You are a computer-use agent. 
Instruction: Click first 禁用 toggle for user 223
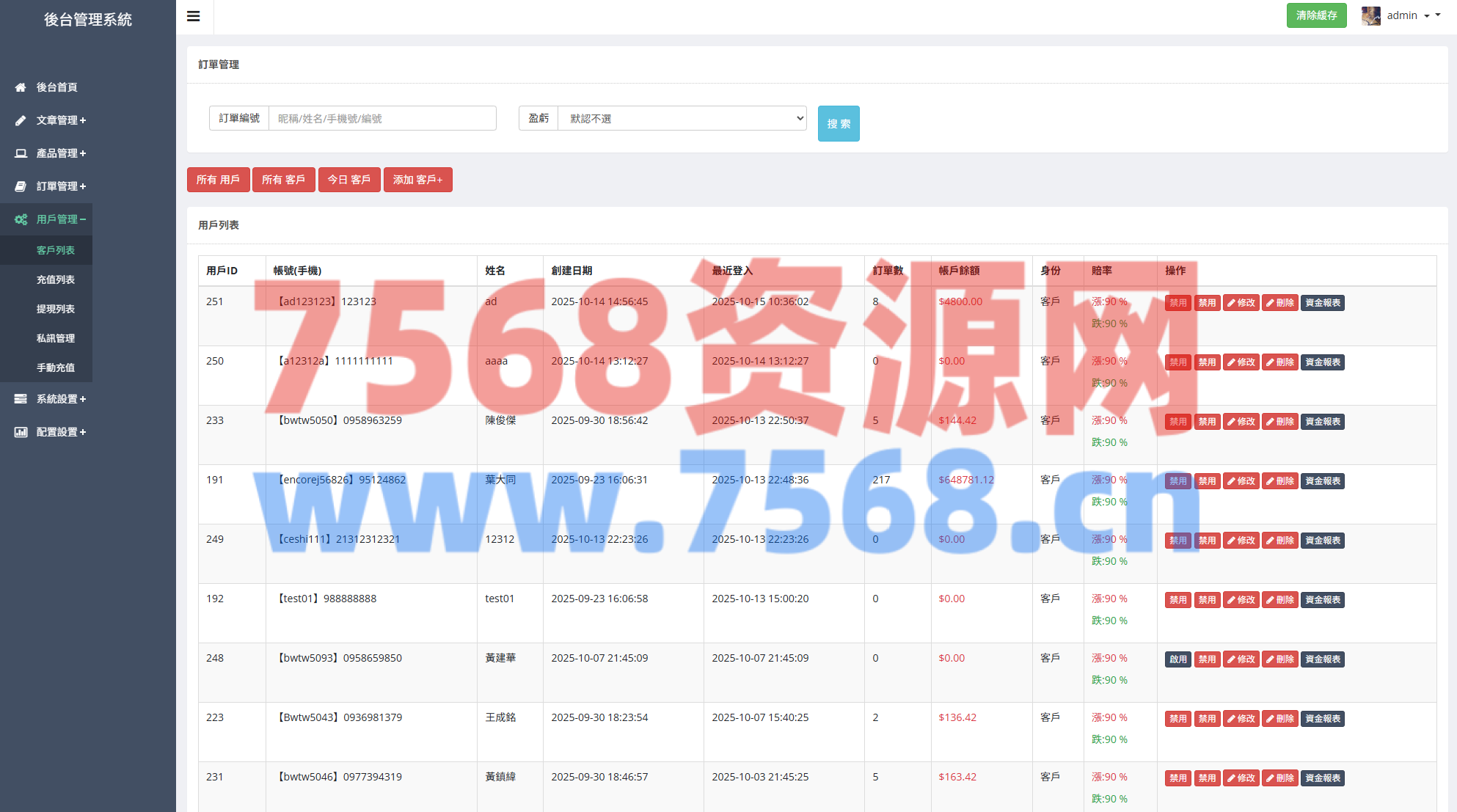[1177, 719]
